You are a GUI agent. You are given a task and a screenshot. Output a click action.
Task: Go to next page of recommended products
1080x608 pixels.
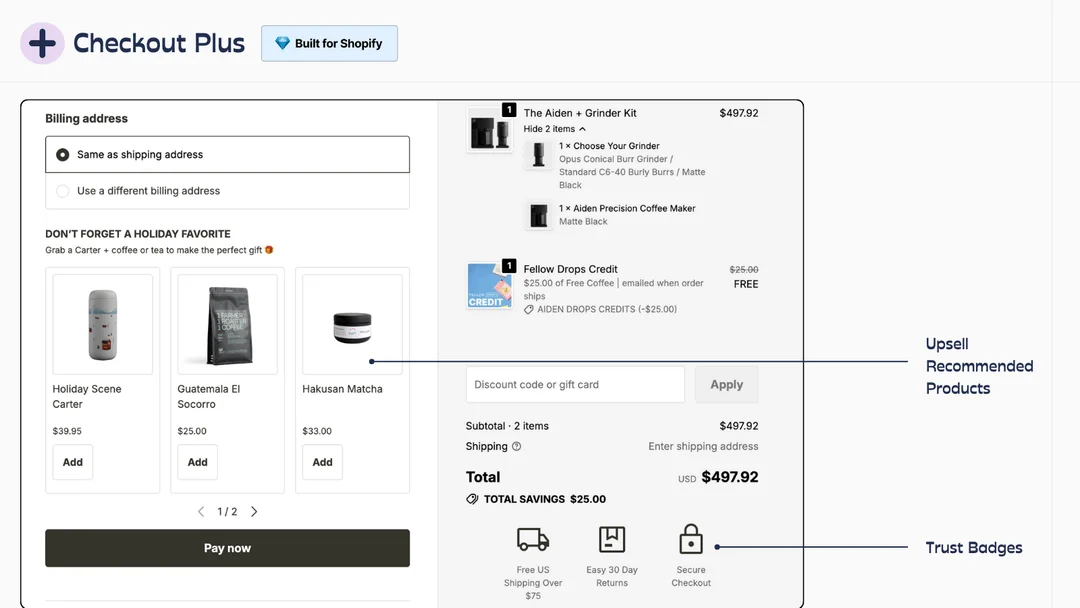click(x=254, y=512)
